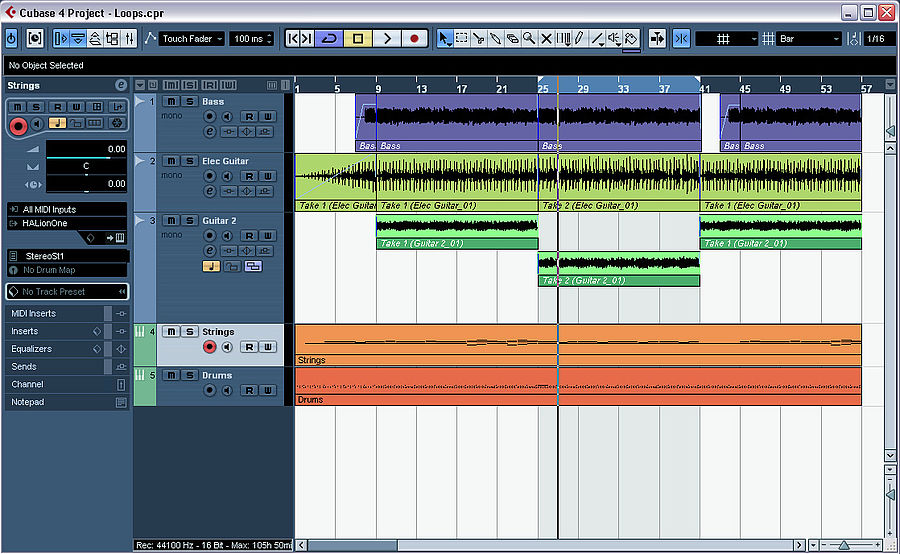
Task: Open the Bar grid type dropdown
Action: point(808,38)
